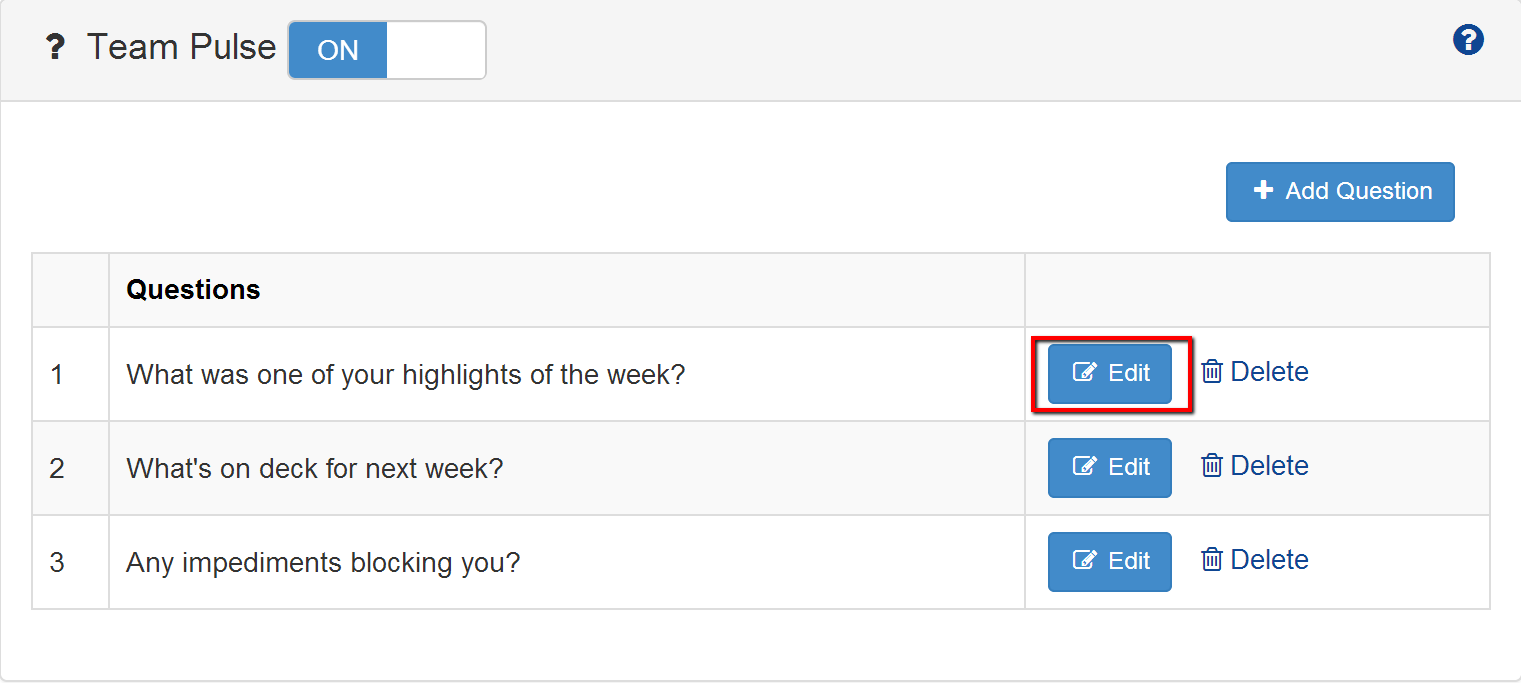Open the help icon in the top-right corner
The width and height of the screenshot is (1521, 683).
coord(1467,41)
